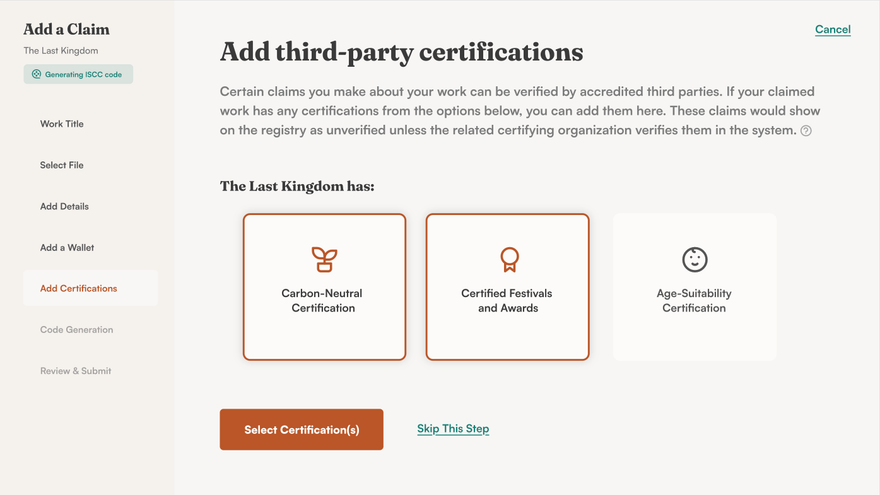Viewport: 880px width, 495px height.
Task: Click the smiley face Age-Suitability icon
Action: click(x=694, y=259)
